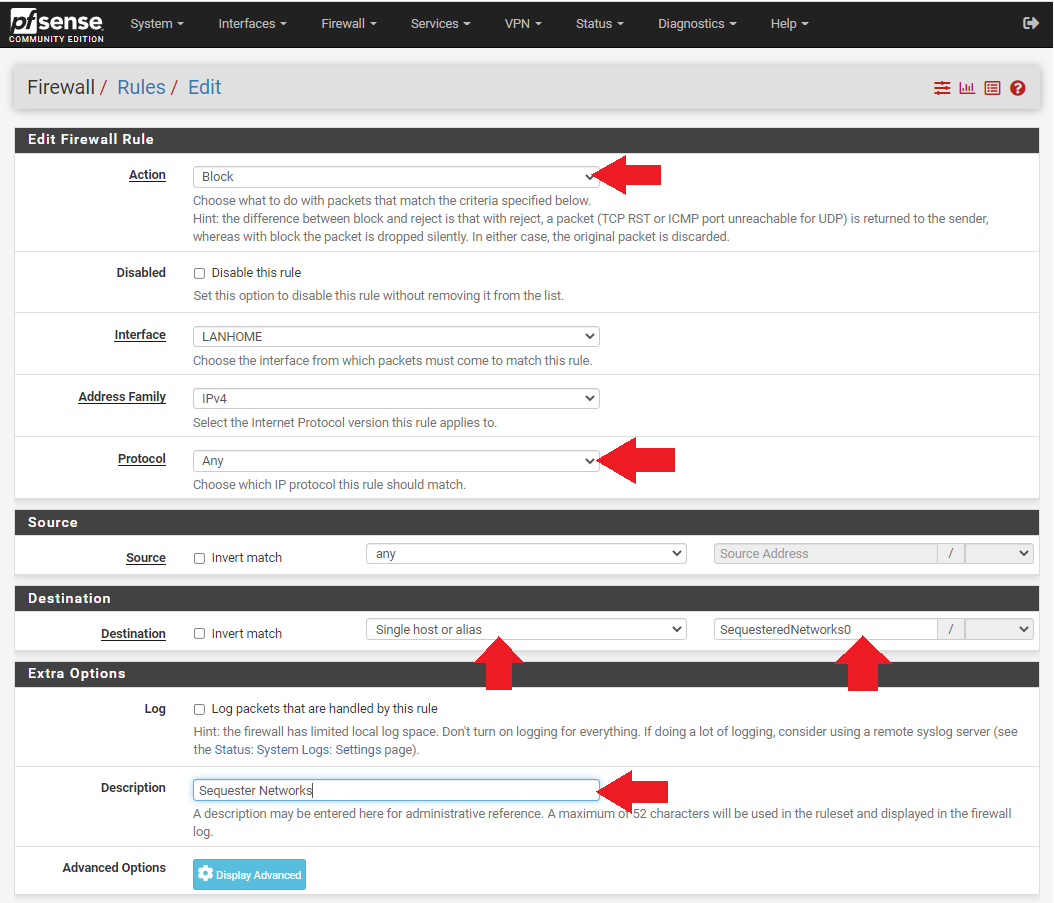The image size is (1054, 903).
Task: Follow the Edit breadcrumb link
Action: coord(204,87)
